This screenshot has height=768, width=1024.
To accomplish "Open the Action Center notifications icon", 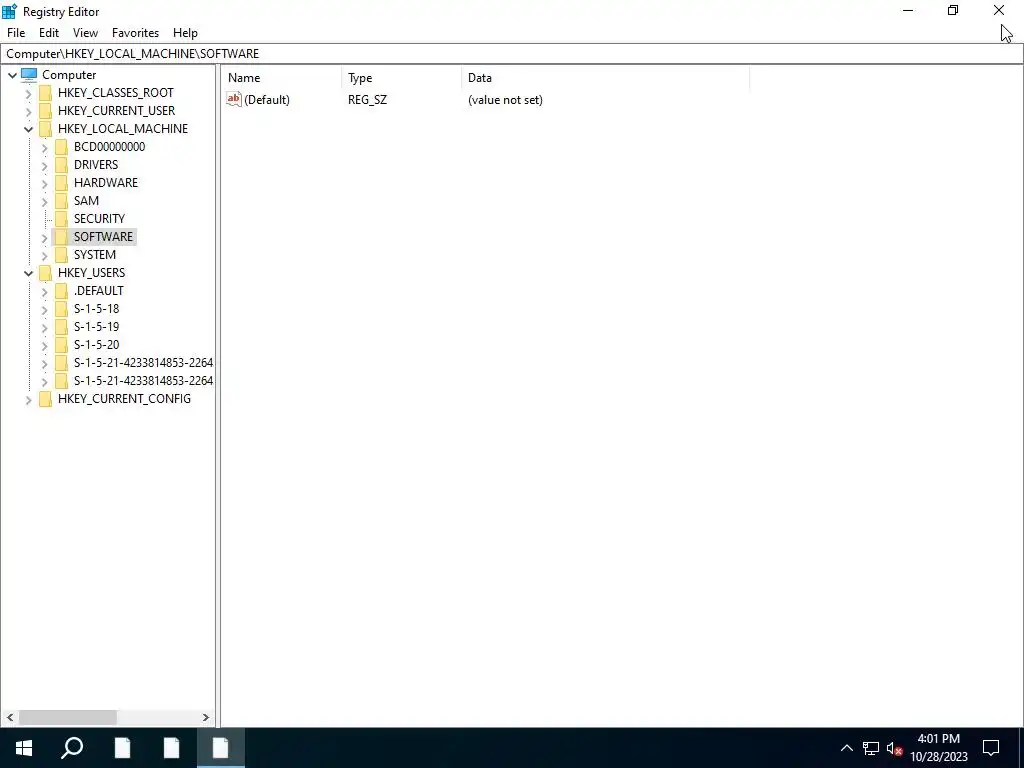I will tap(991, 748).
